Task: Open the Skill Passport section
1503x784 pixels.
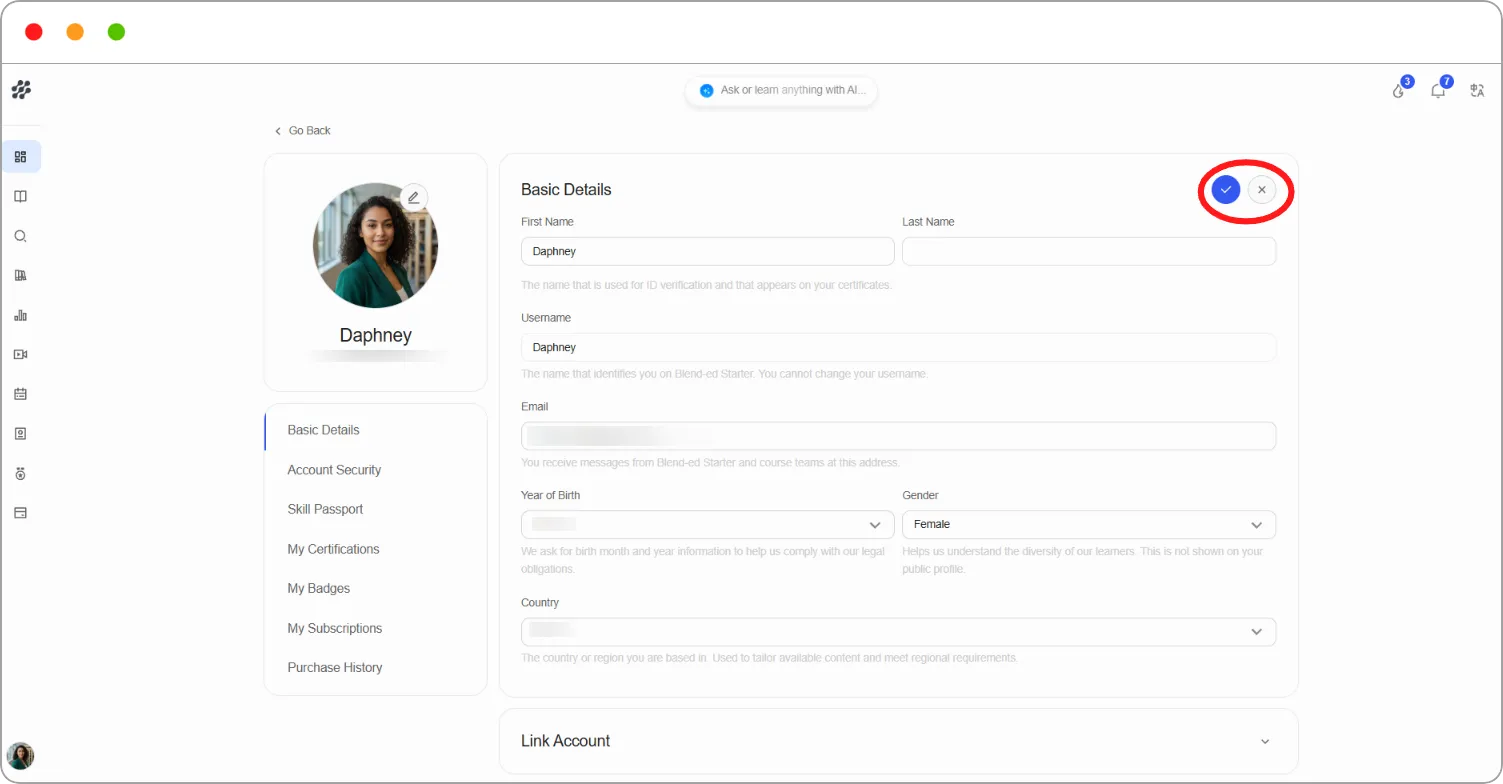Action: [325, 509]
